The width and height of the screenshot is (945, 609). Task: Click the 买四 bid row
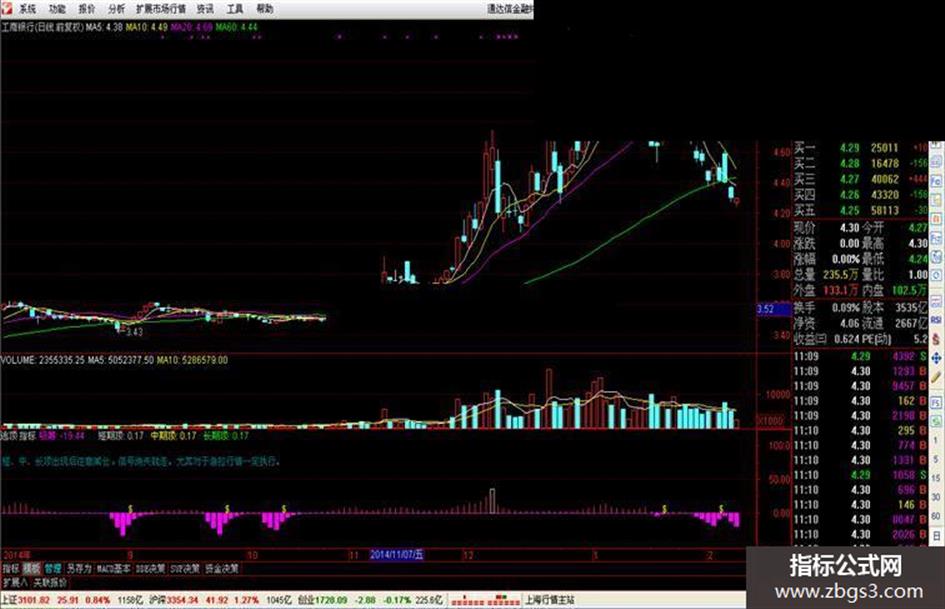pyautogui.click(x=859, y=195)
